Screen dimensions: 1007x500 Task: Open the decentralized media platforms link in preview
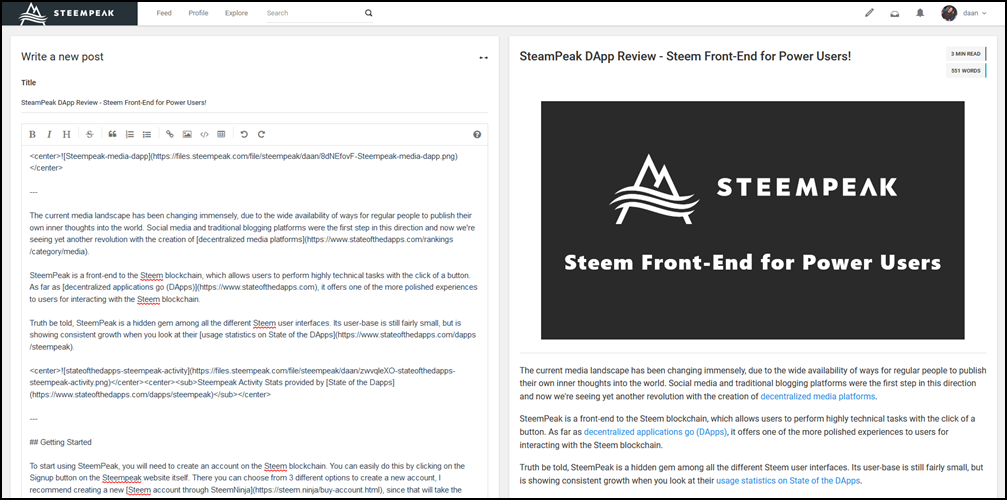click(818, 396)
